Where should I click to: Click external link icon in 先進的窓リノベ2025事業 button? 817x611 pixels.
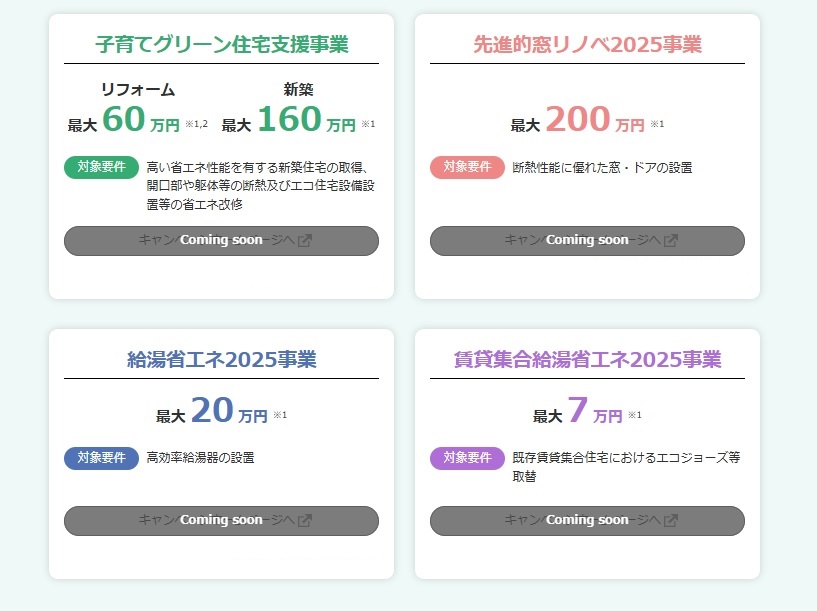(671, 240)
